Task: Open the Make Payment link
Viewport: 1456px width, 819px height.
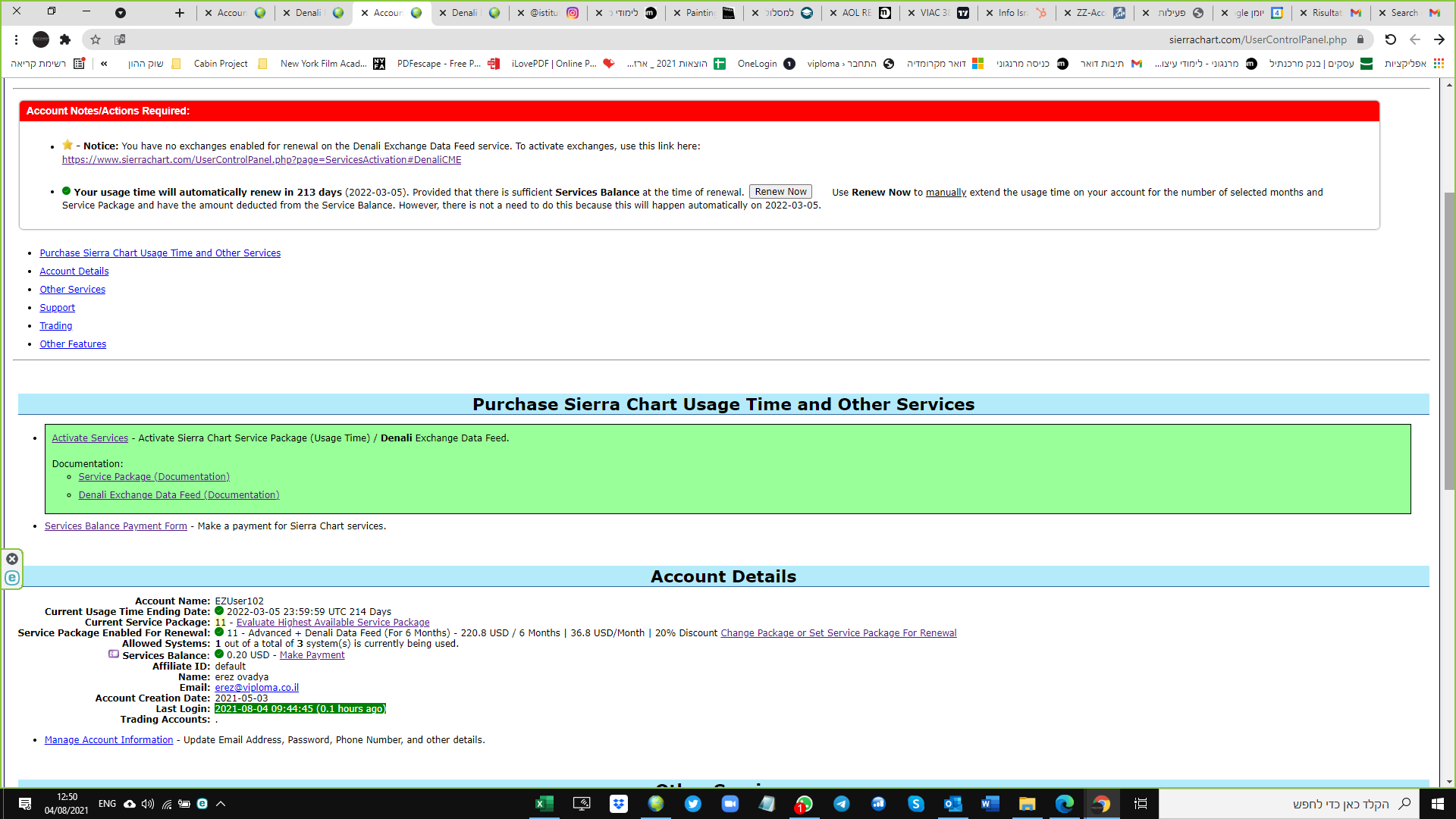Action: (x=312, y=655)
